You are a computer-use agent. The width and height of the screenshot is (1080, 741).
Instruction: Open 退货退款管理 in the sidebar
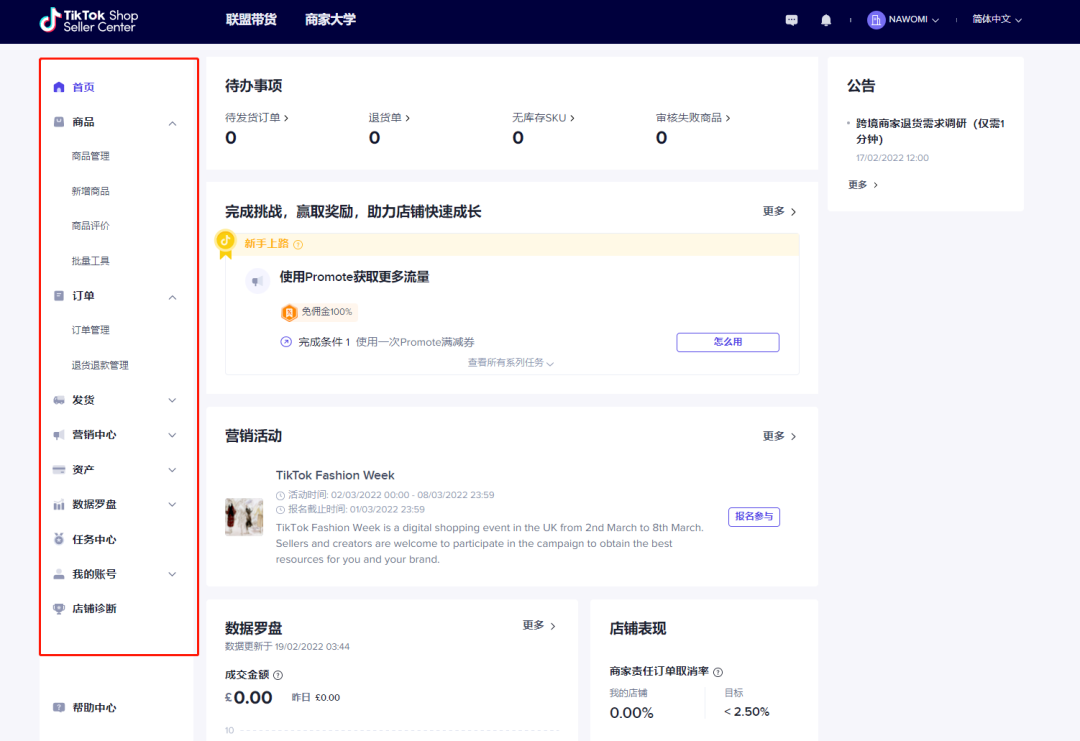coord(100,365)
